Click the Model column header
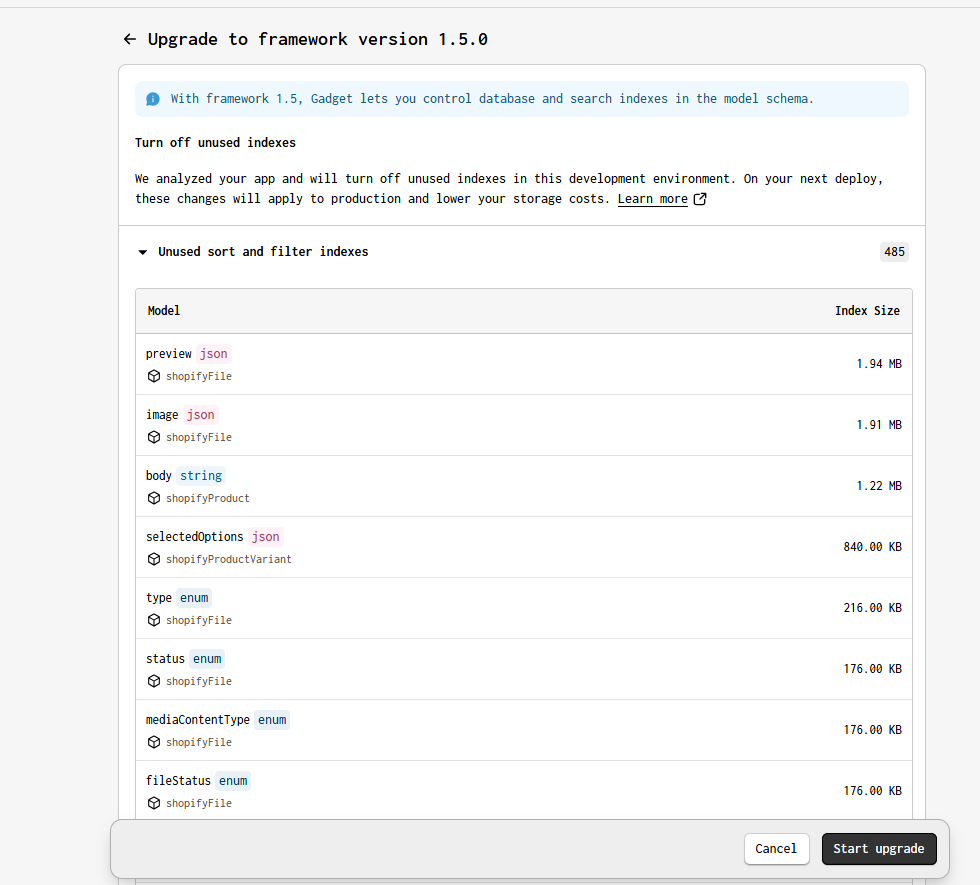The width and height of the screenshot is (980, 885). tap(164, 311)
